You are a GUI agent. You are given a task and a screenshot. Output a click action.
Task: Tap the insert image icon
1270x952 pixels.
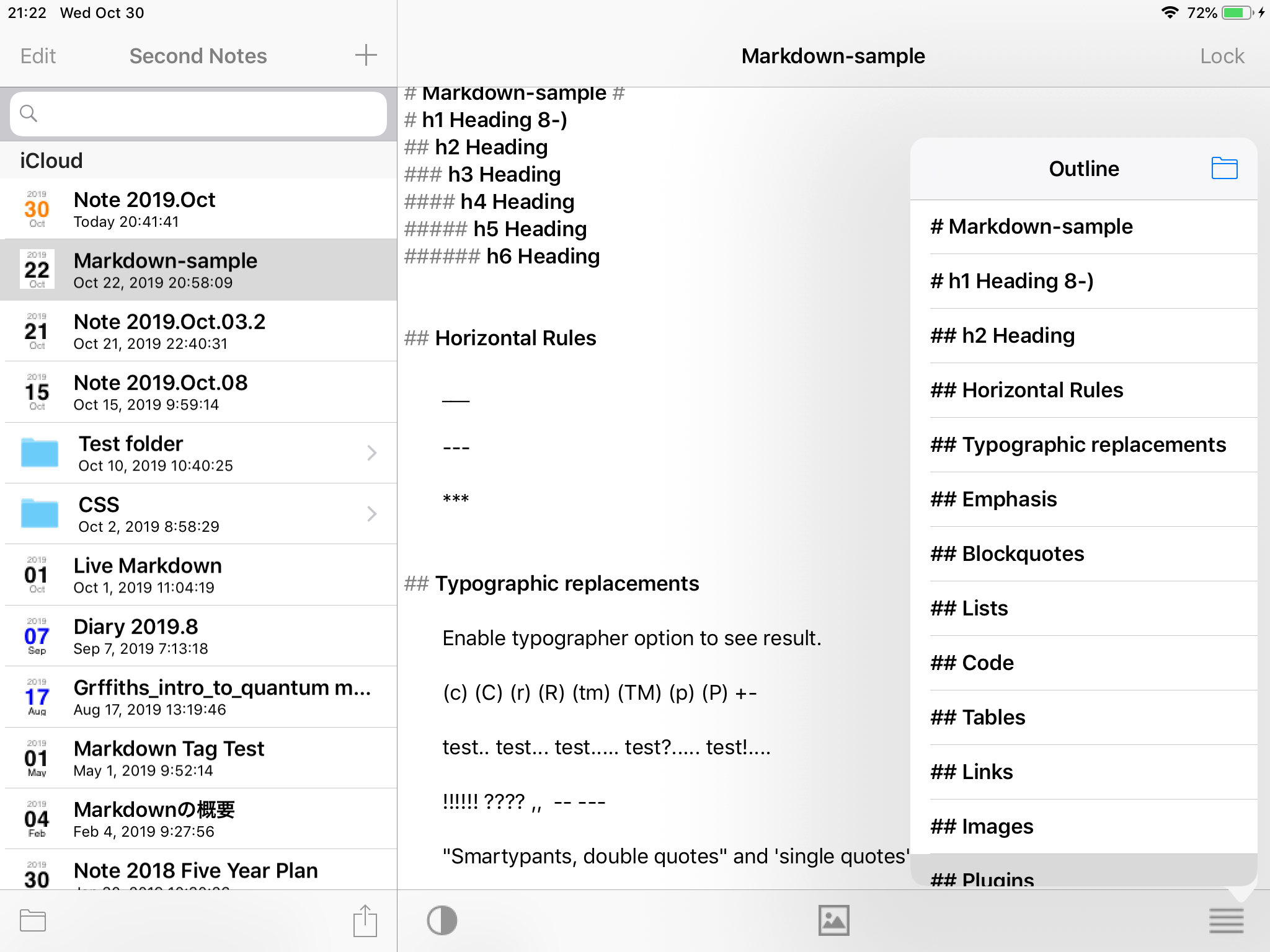[x=833, y=920]
